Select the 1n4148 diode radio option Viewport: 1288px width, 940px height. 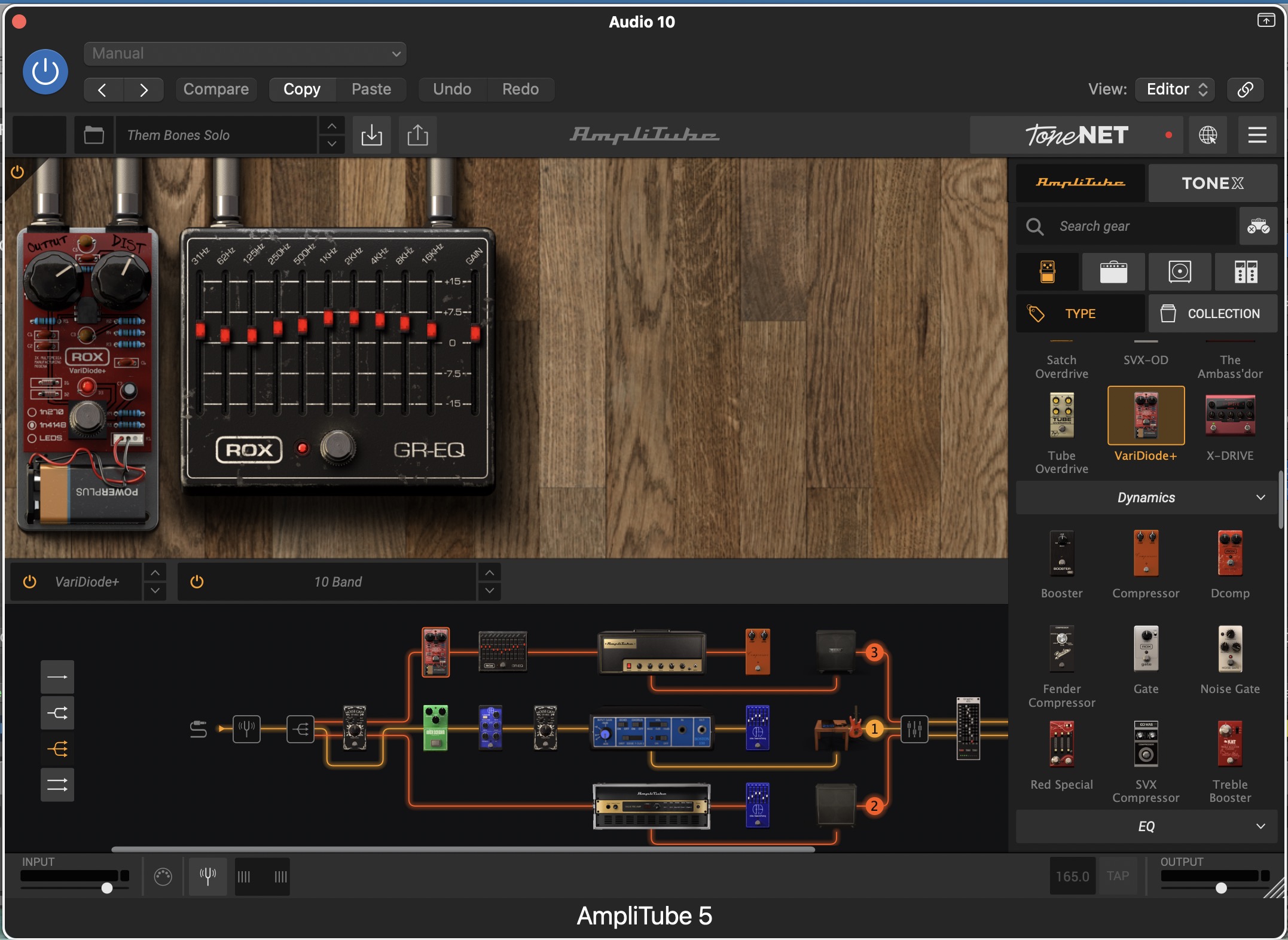point(32,425)
